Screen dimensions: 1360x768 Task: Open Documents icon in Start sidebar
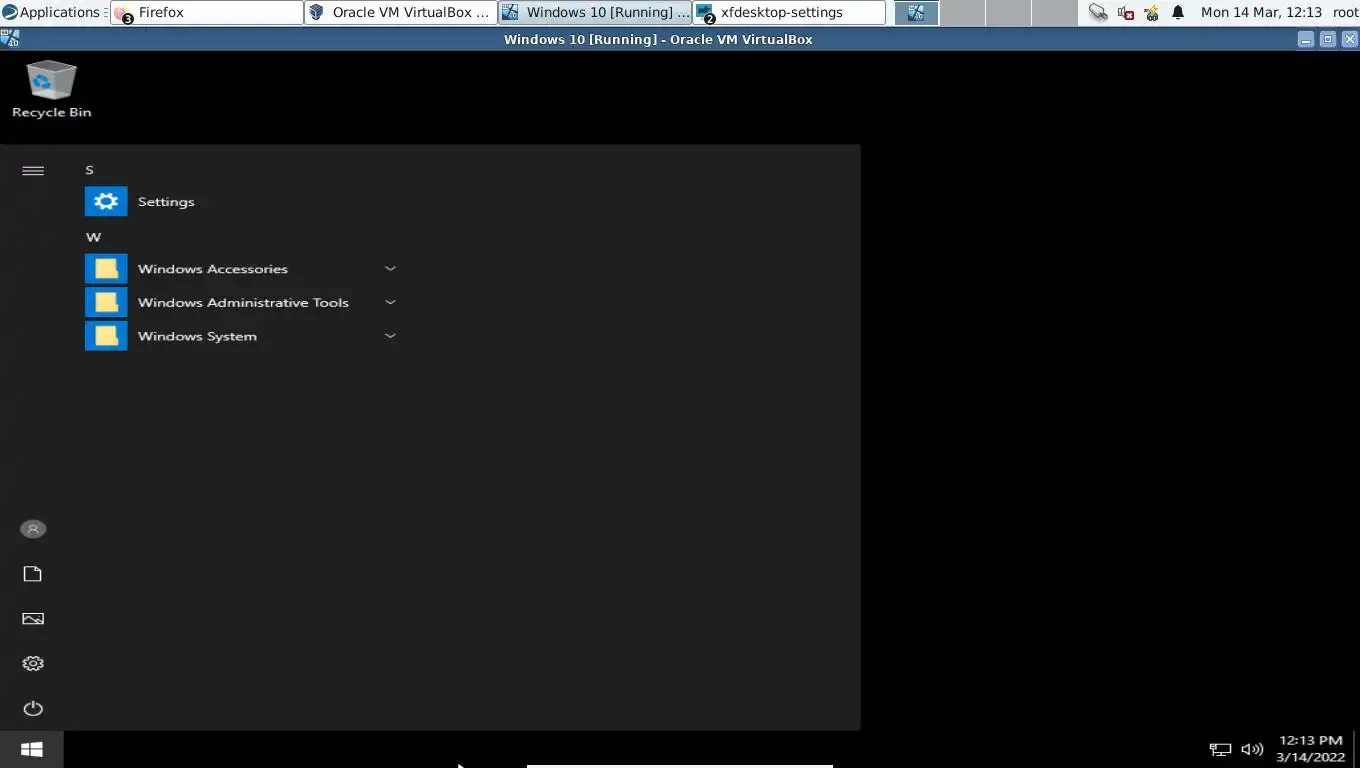click(x=33, y=574)
